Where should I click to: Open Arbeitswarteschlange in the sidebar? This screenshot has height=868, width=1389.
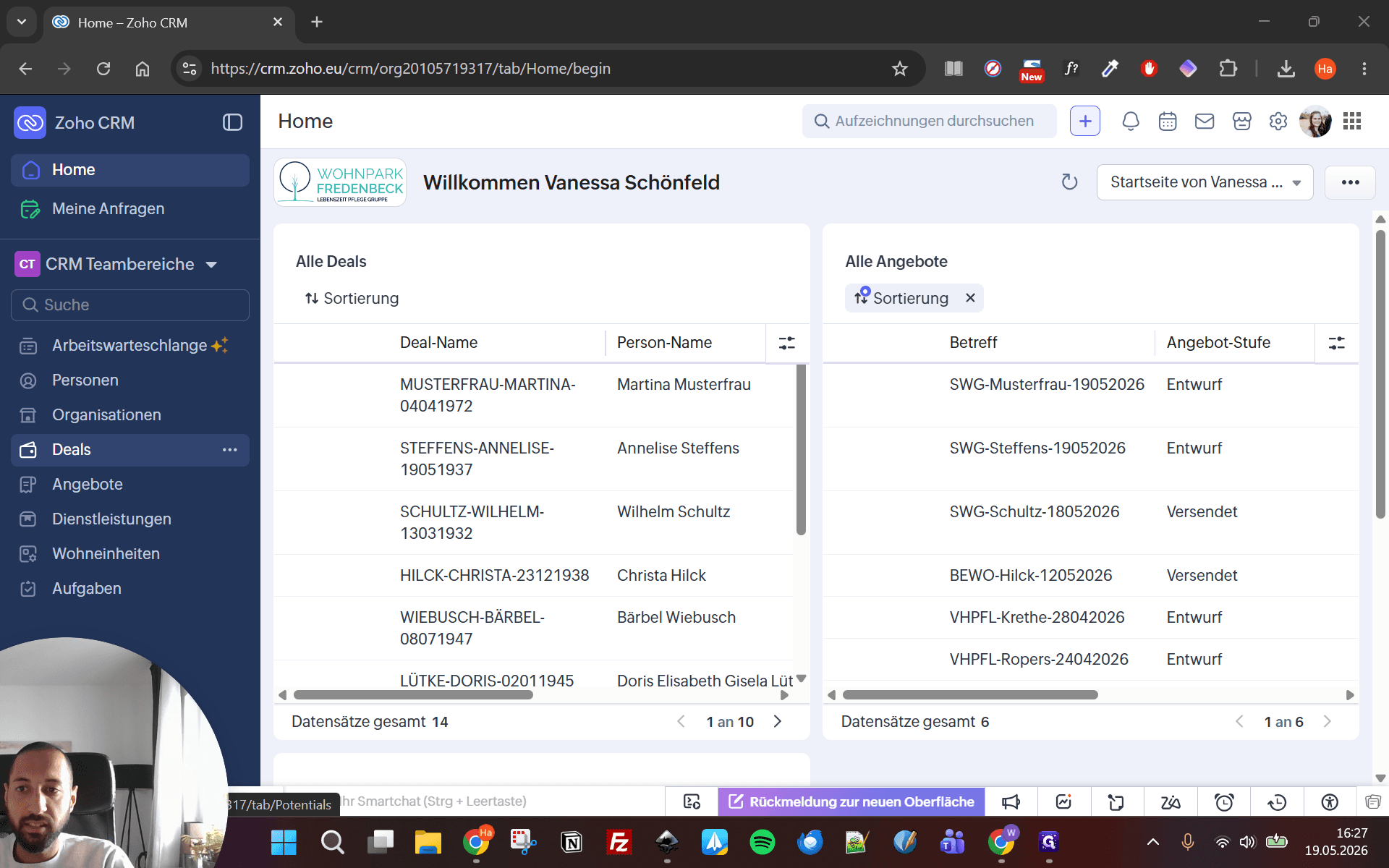(130, 346)
